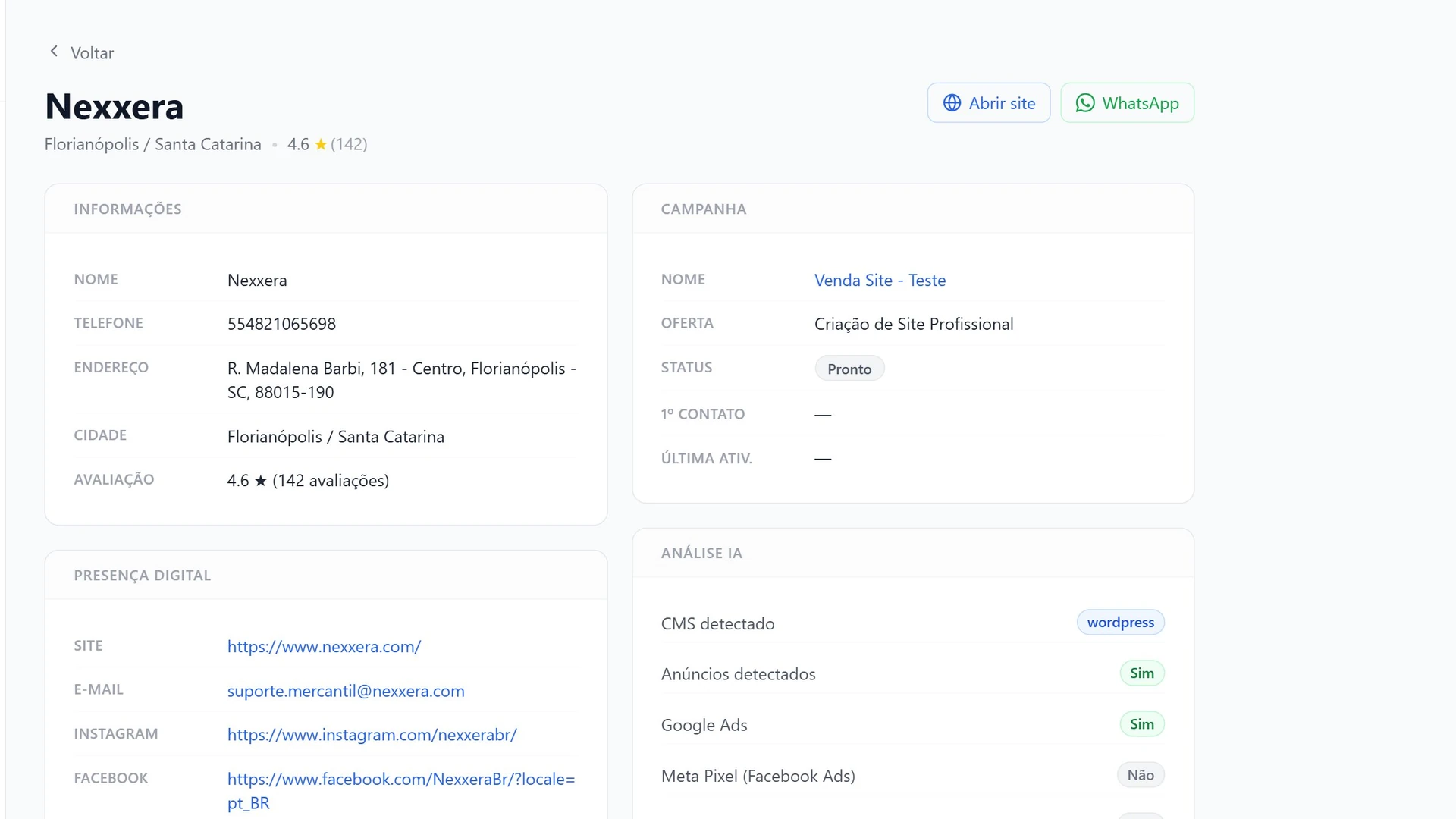This screenshot has height=819, width=1456.
Task: Click the INSTAGRAM field label
Action: tap(116, 734)
